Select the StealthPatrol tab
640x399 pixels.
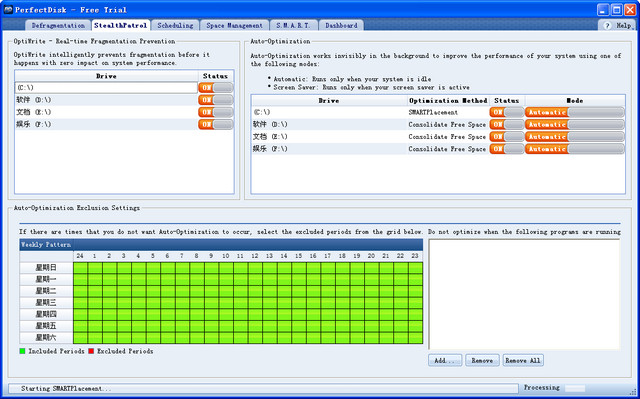pos(120,25)
